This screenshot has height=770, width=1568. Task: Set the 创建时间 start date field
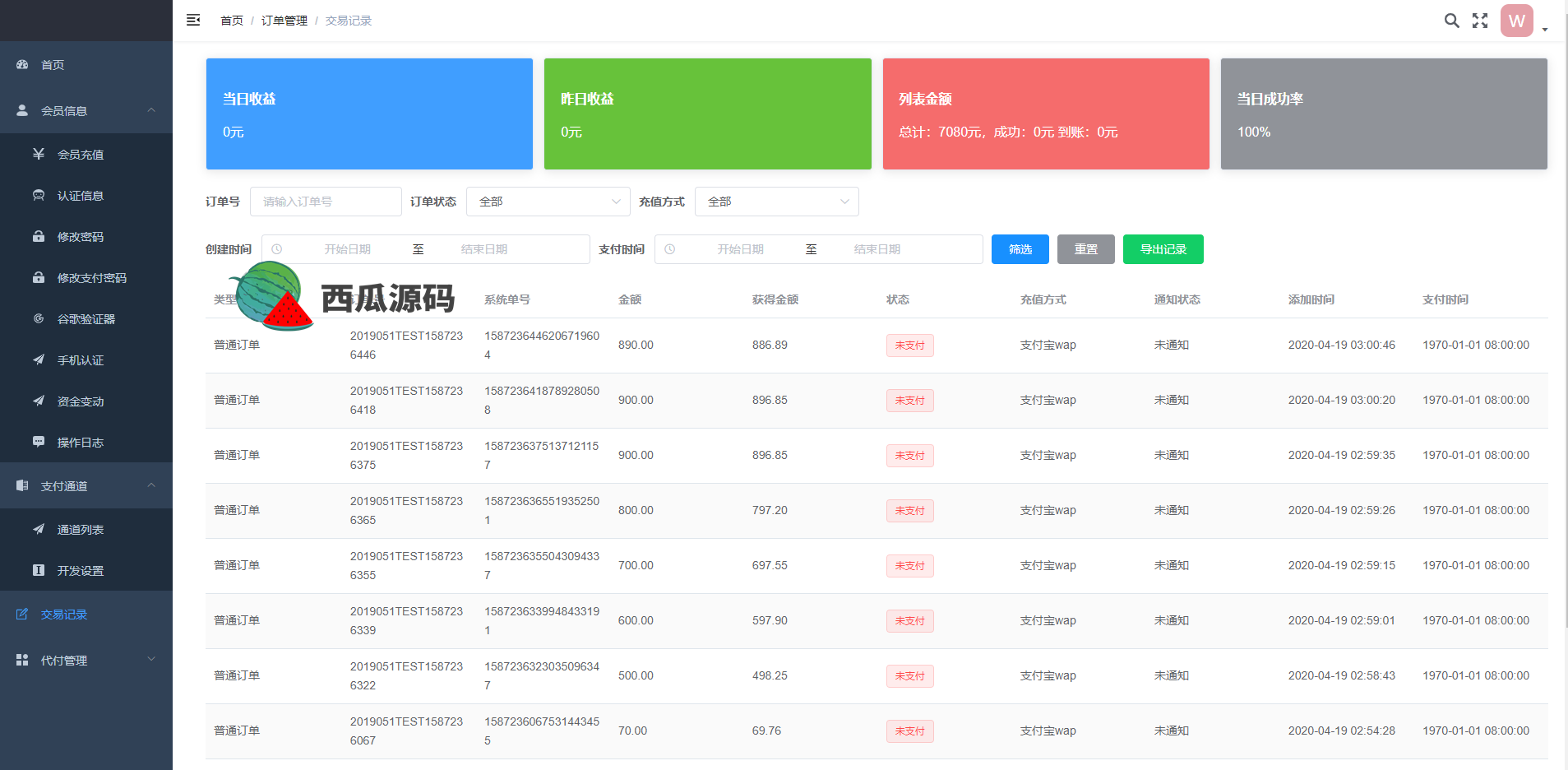pos(347,249)
